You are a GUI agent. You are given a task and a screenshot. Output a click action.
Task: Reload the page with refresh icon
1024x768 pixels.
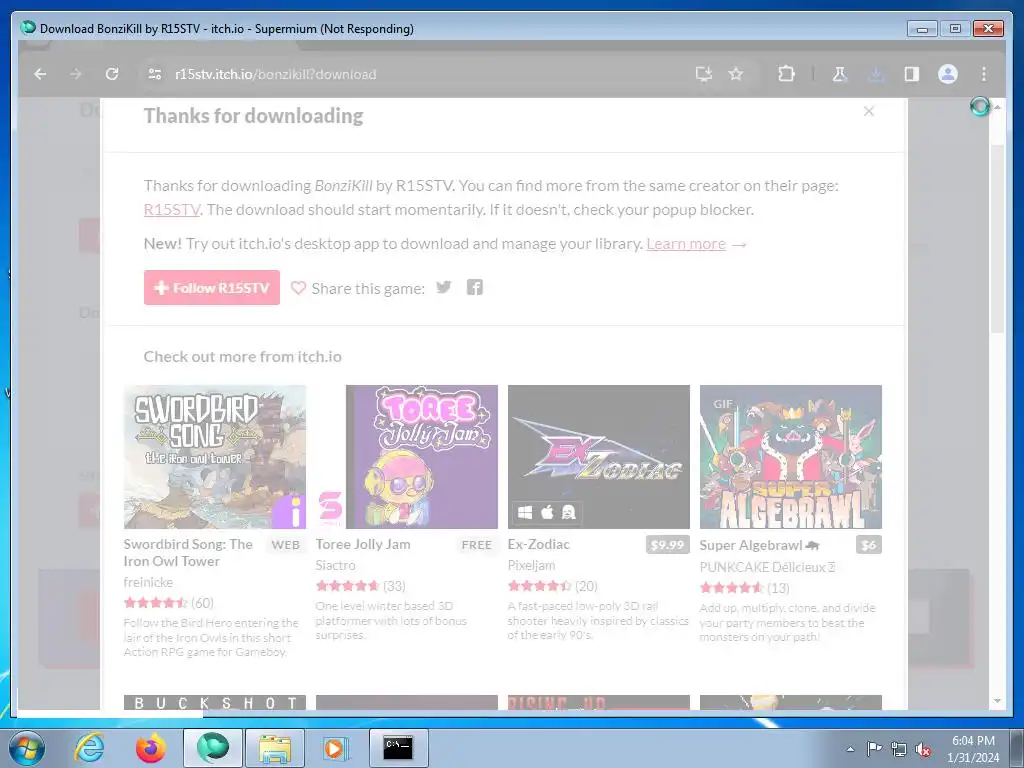pos(112,74)
